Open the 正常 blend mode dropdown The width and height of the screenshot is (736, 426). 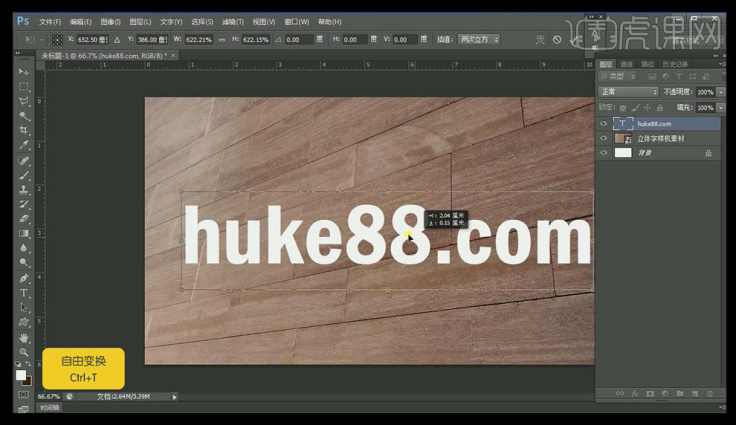tap(629, 92)
